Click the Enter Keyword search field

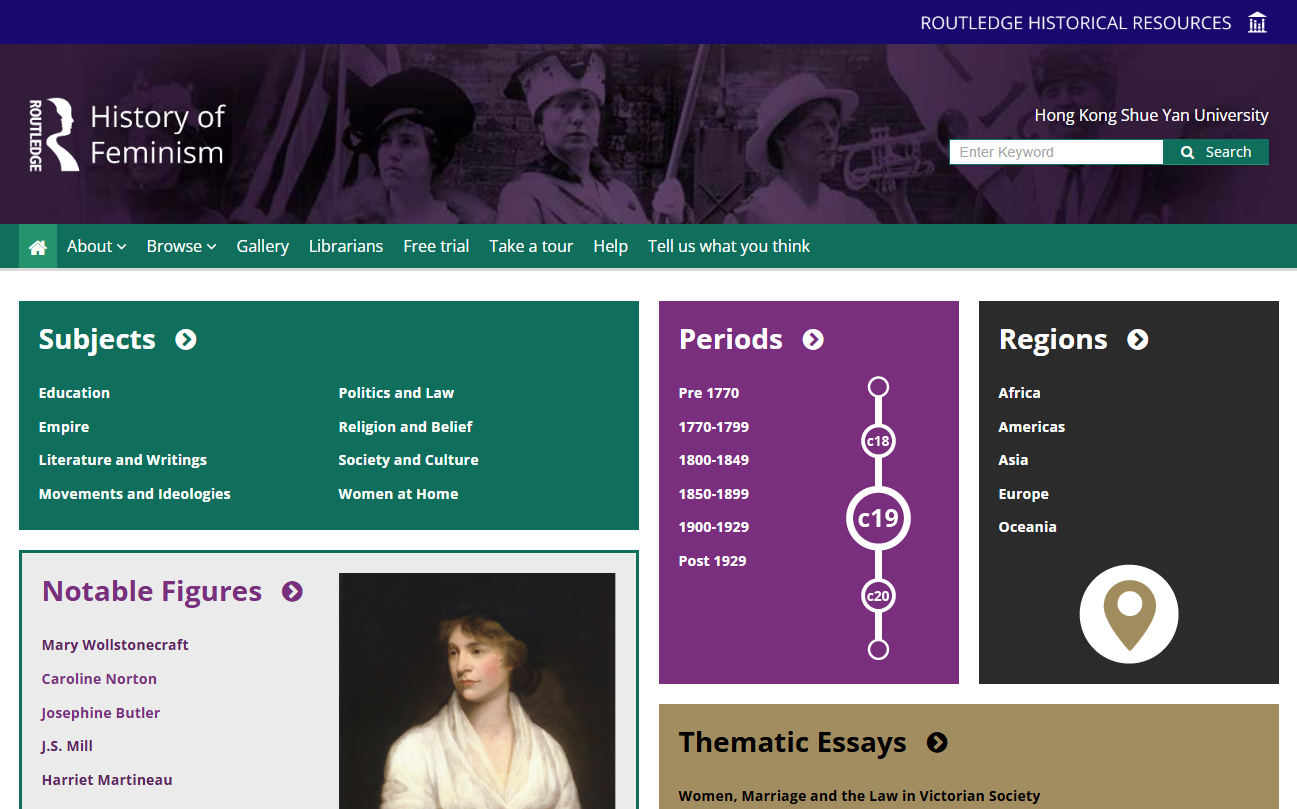1055,152
